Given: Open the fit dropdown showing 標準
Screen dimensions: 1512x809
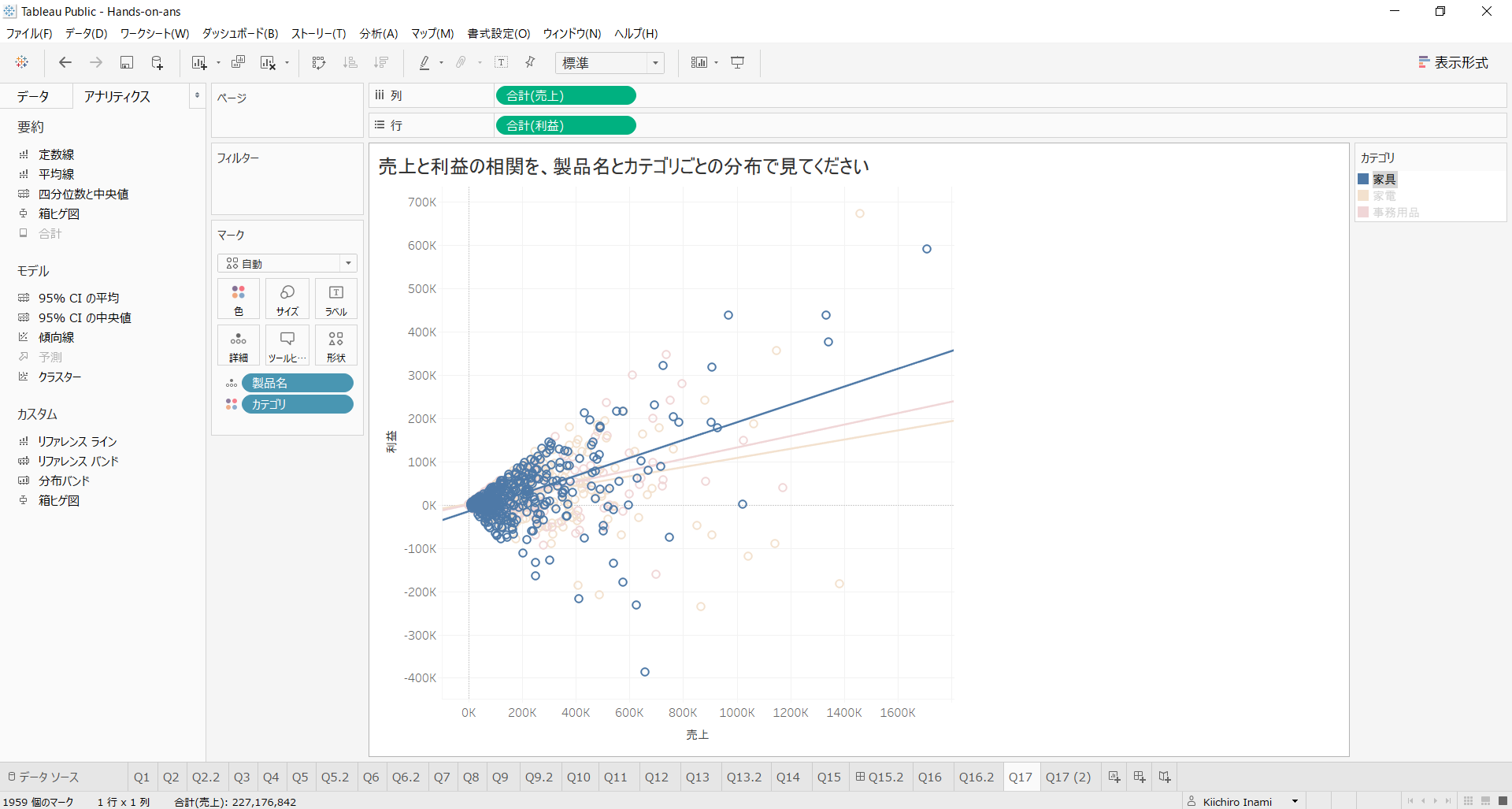Looking at the screenshot, I should tap(610, 63).
